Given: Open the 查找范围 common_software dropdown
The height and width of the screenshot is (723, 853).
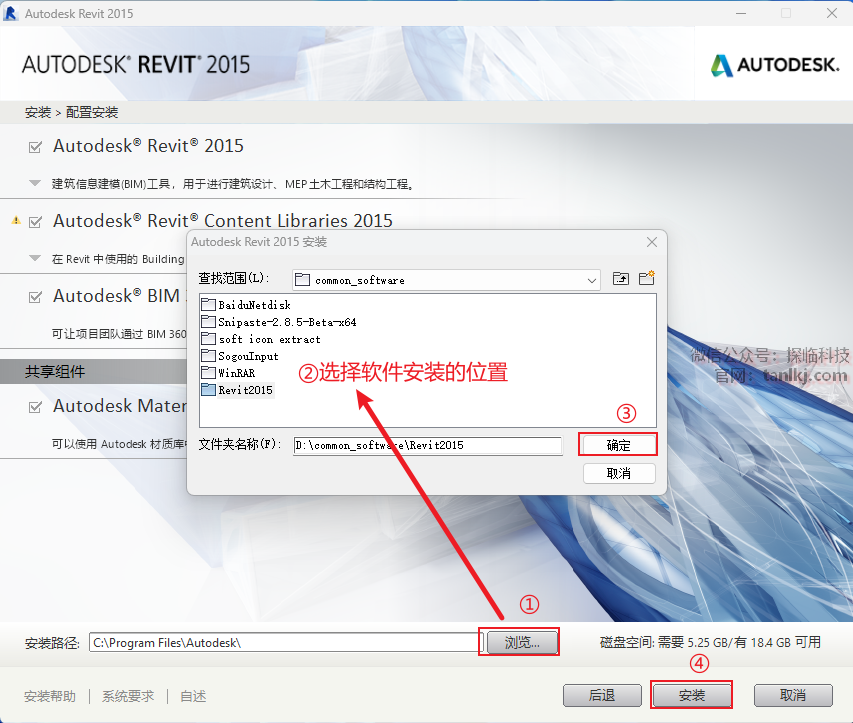Looking at the screenshot, I should (x=446, y=280).
